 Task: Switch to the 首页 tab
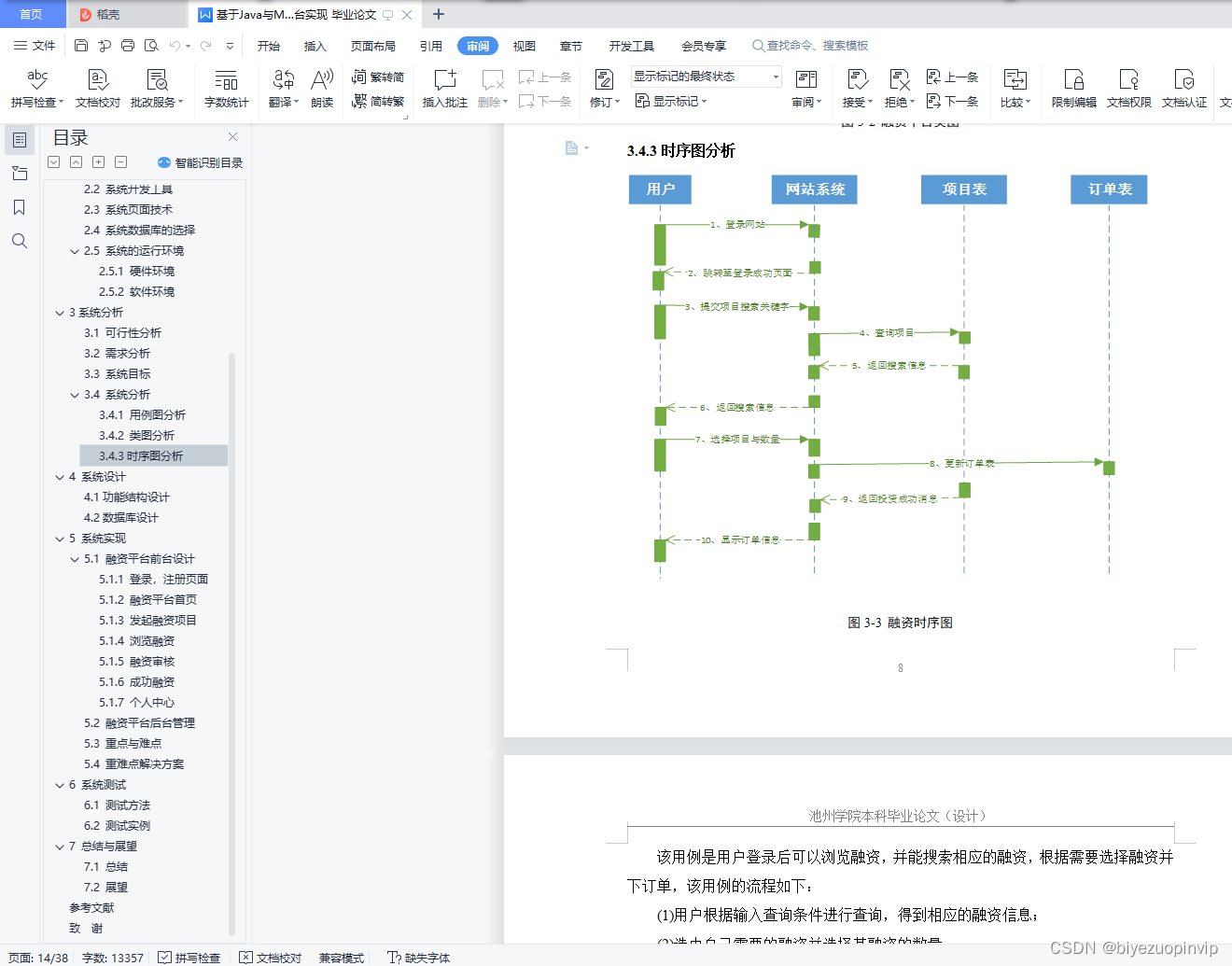pyautogui.click(x=32, y=14)
